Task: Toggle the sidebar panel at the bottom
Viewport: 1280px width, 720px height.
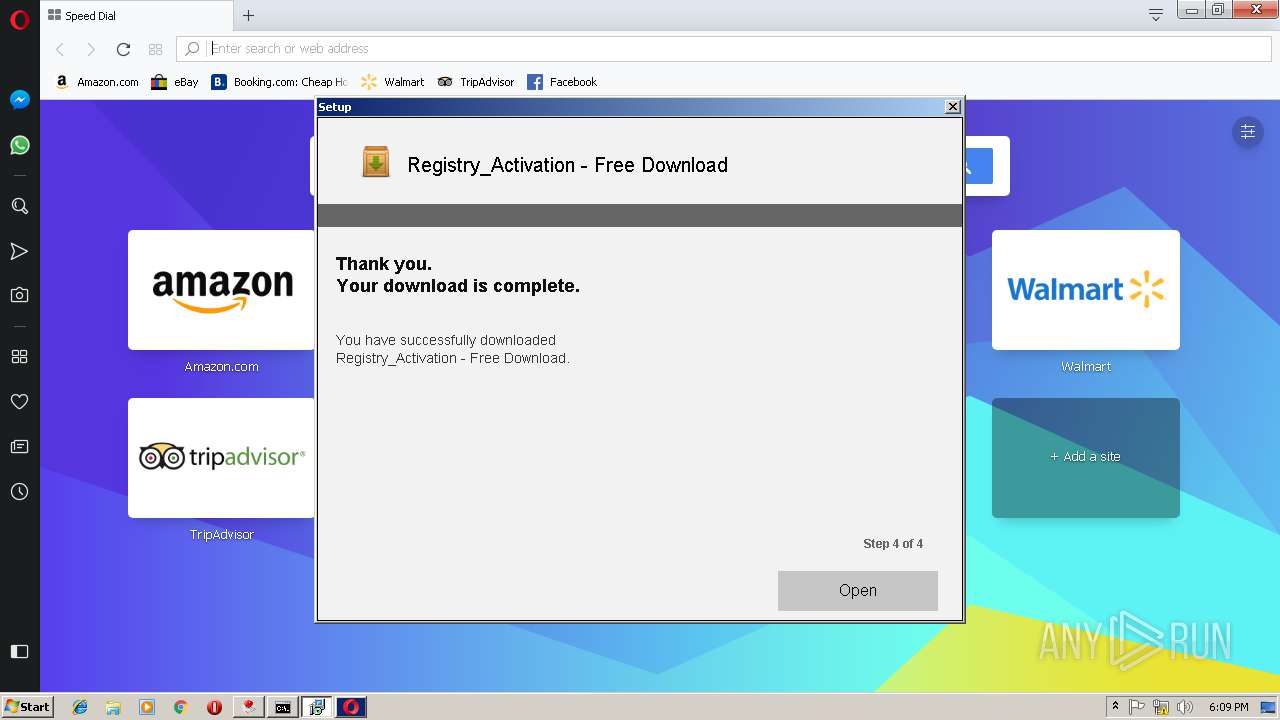Action: point(19,651)
